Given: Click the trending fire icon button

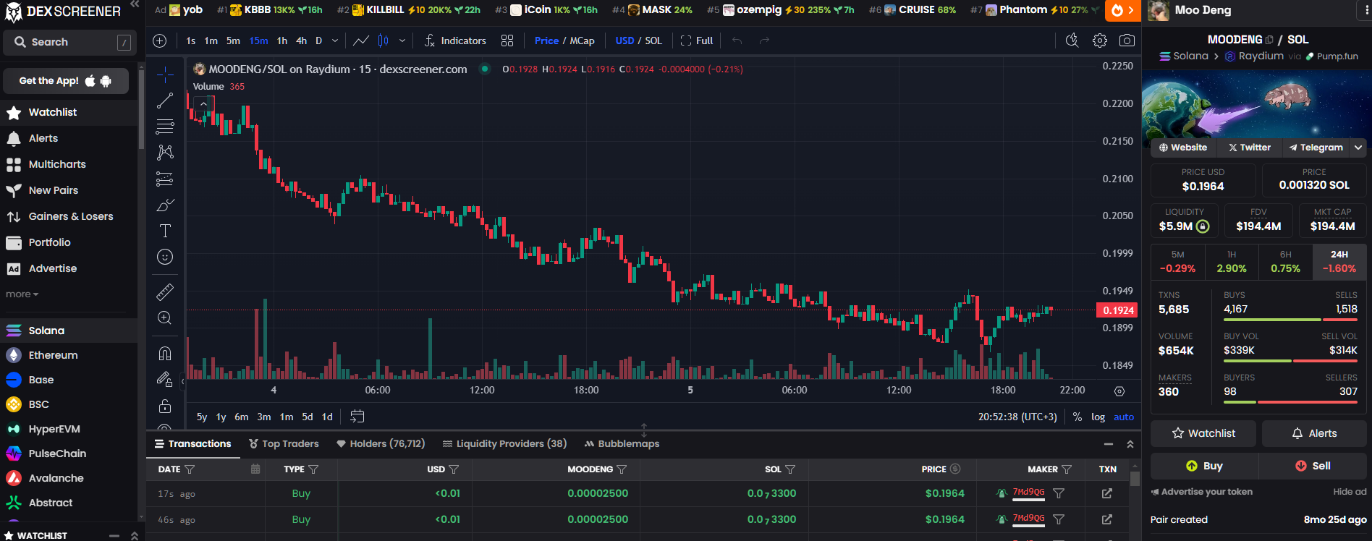Looking at the screenshot, I should pos(1123,10).
